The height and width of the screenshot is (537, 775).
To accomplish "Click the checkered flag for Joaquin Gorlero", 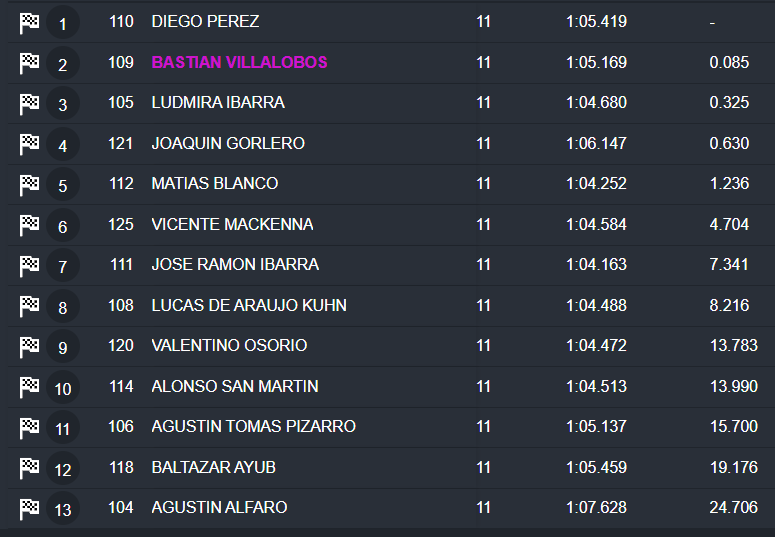I will [x=30, y=144].
